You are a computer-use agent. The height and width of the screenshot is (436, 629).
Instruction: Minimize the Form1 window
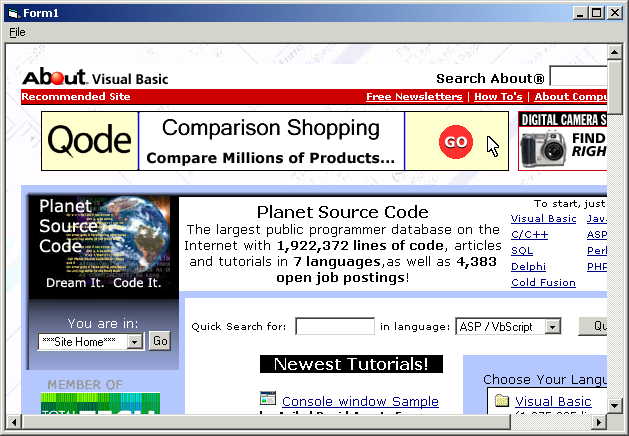coord(580,13)
